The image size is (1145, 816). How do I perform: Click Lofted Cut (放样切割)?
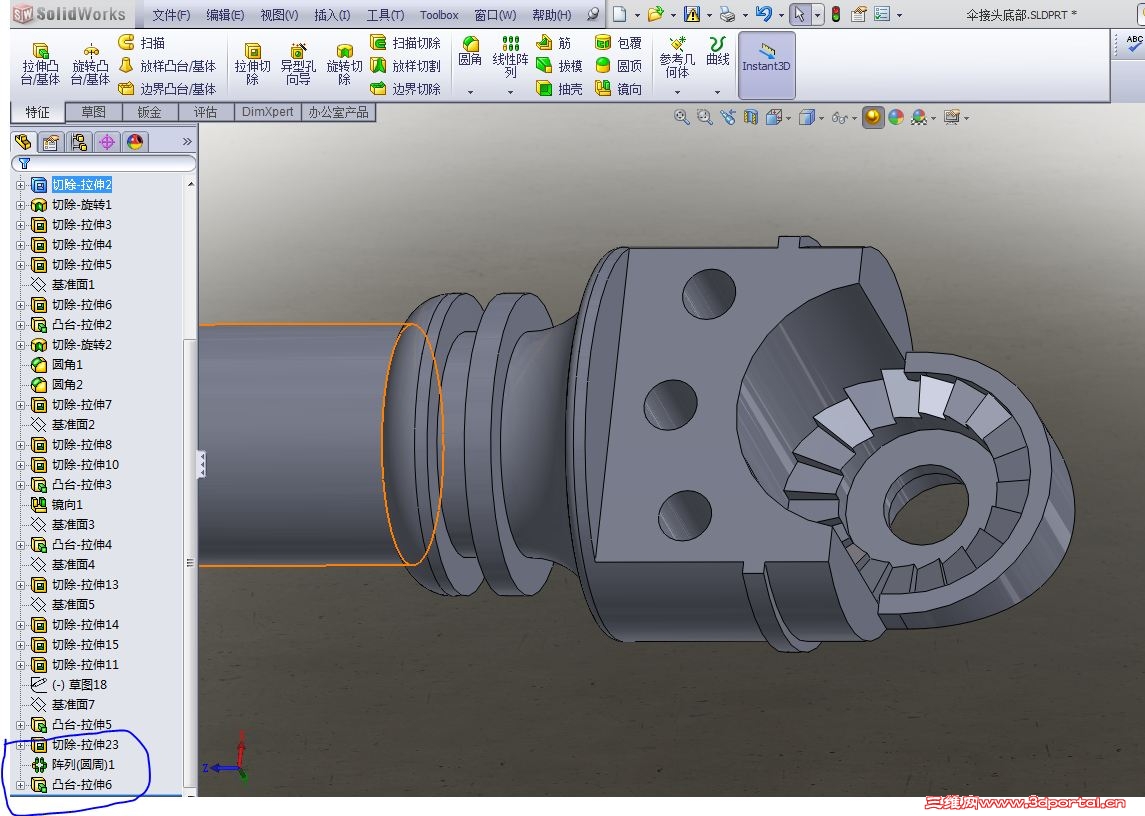(405, 66)
